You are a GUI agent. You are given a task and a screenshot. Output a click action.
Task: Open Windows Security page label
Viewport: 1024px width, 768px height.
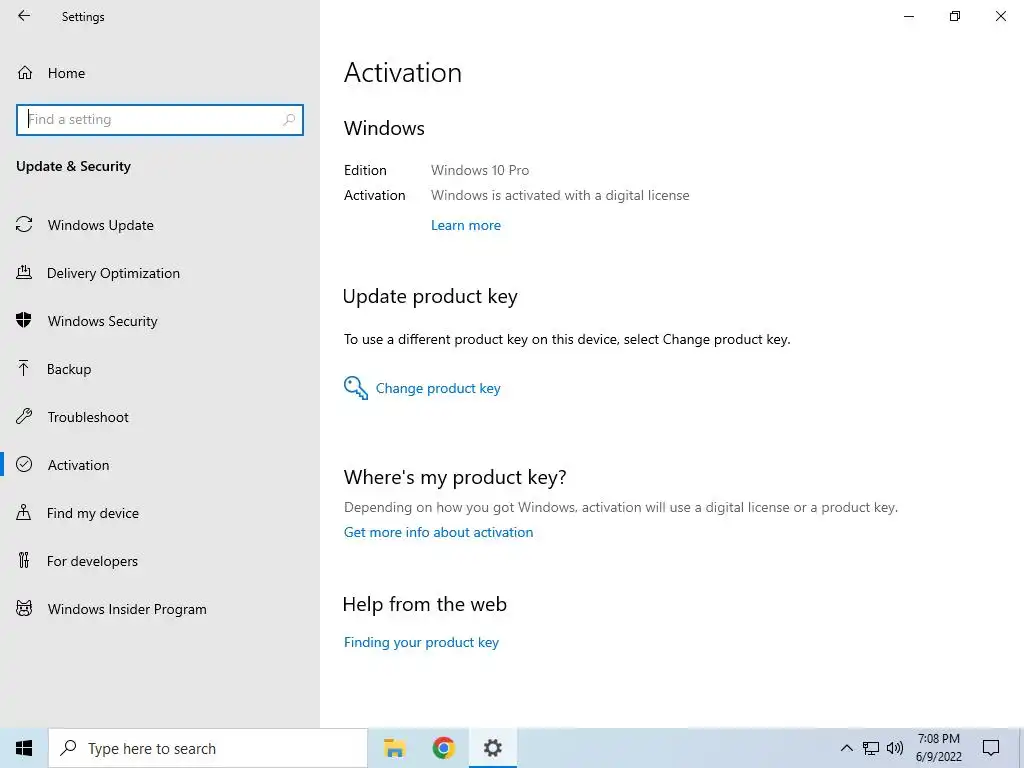point(103,321)
